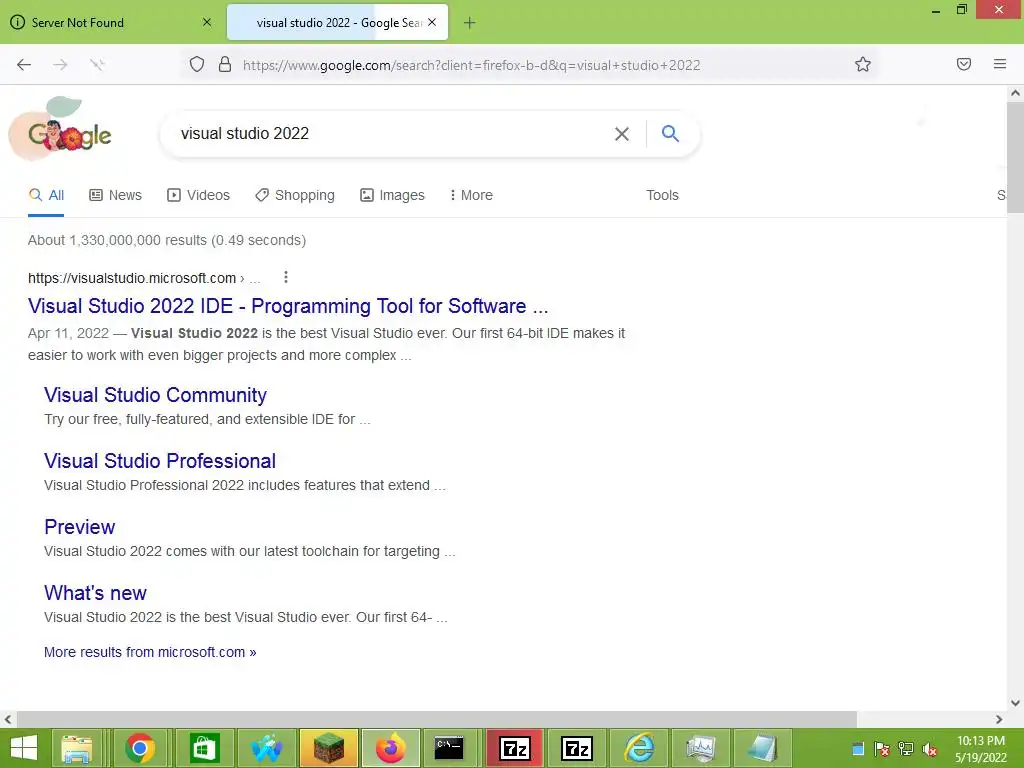Open the Command Prompt taskbar icon
The image size is (1024, 768).
click(449, 748)
